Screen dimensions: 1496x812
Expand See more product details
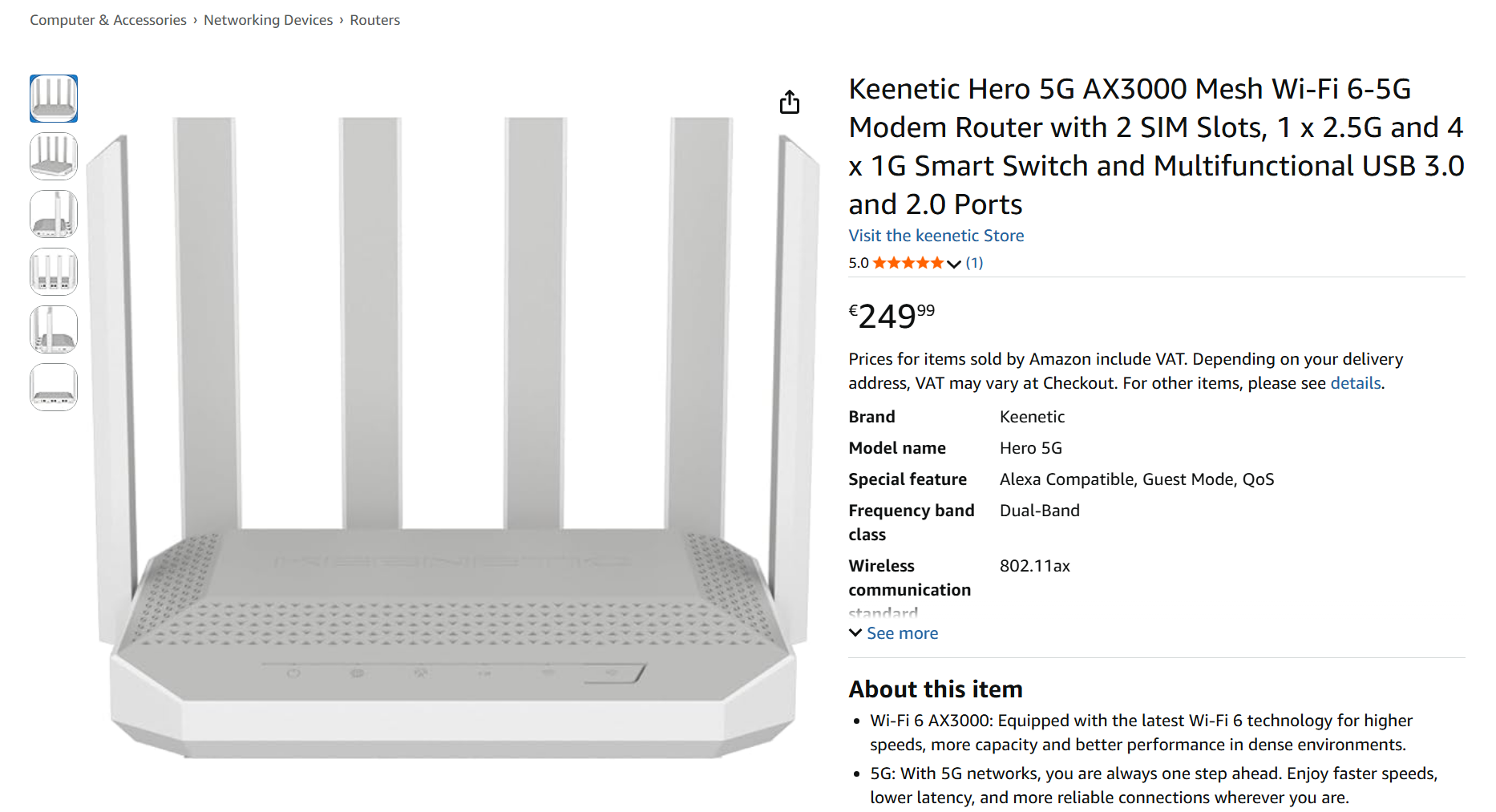(893, 633)
